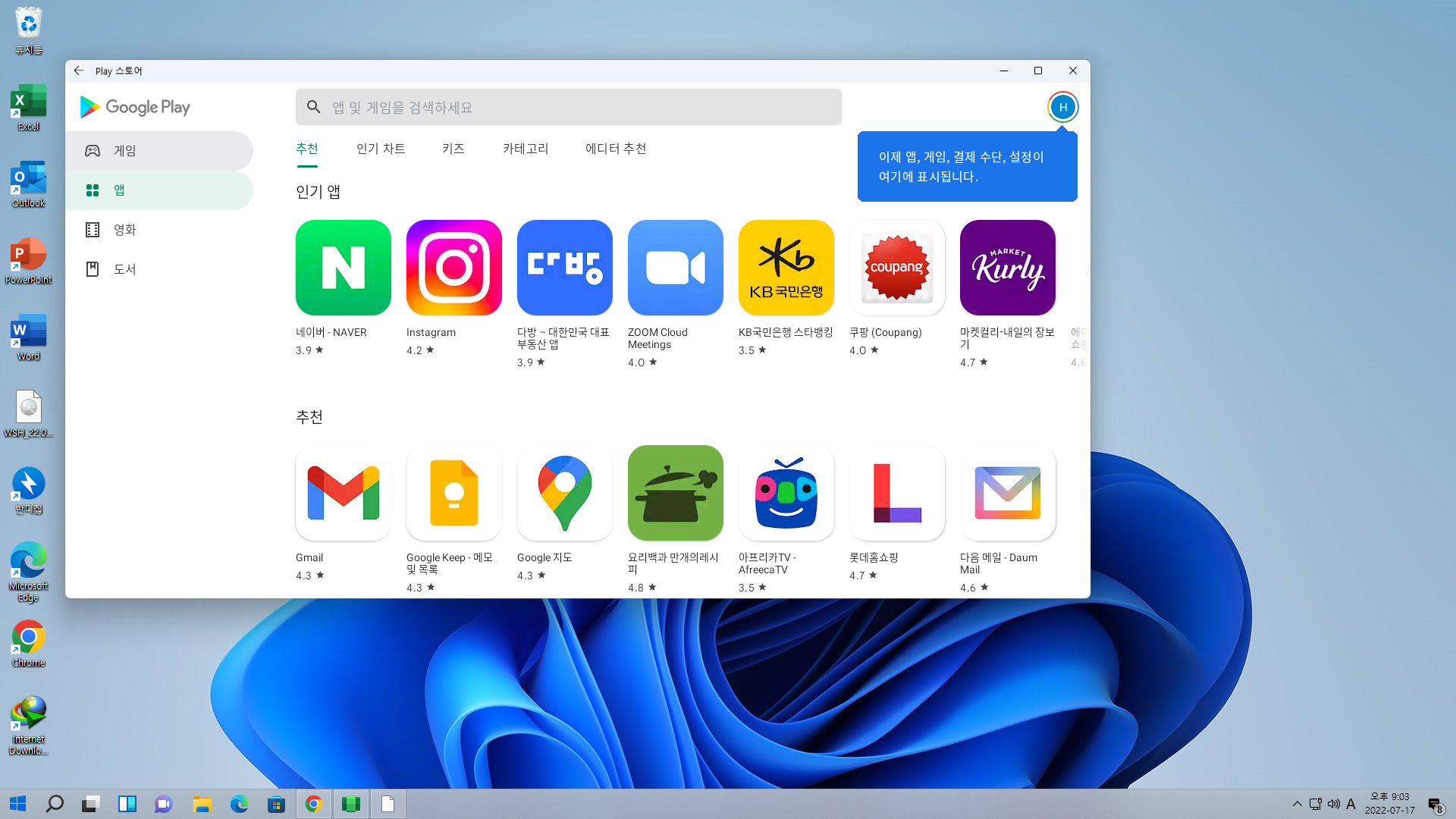The width and height of the screenshot is (1456, 819).
Task: Click the ZOOM Cloud Meetings title text
Action: pos(657,338)
